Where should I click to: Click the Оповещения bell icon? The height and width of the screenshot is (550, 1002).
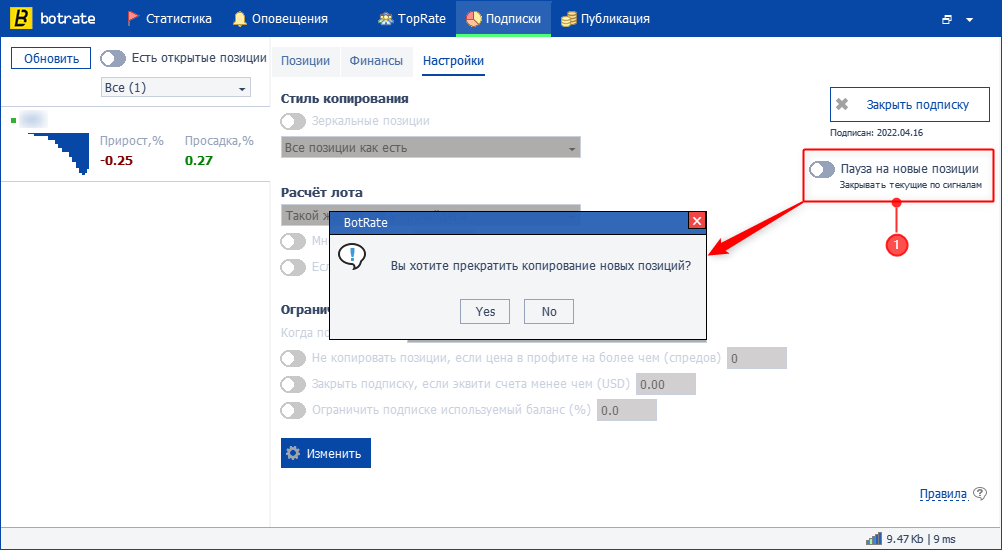click(x=240, y=19)
